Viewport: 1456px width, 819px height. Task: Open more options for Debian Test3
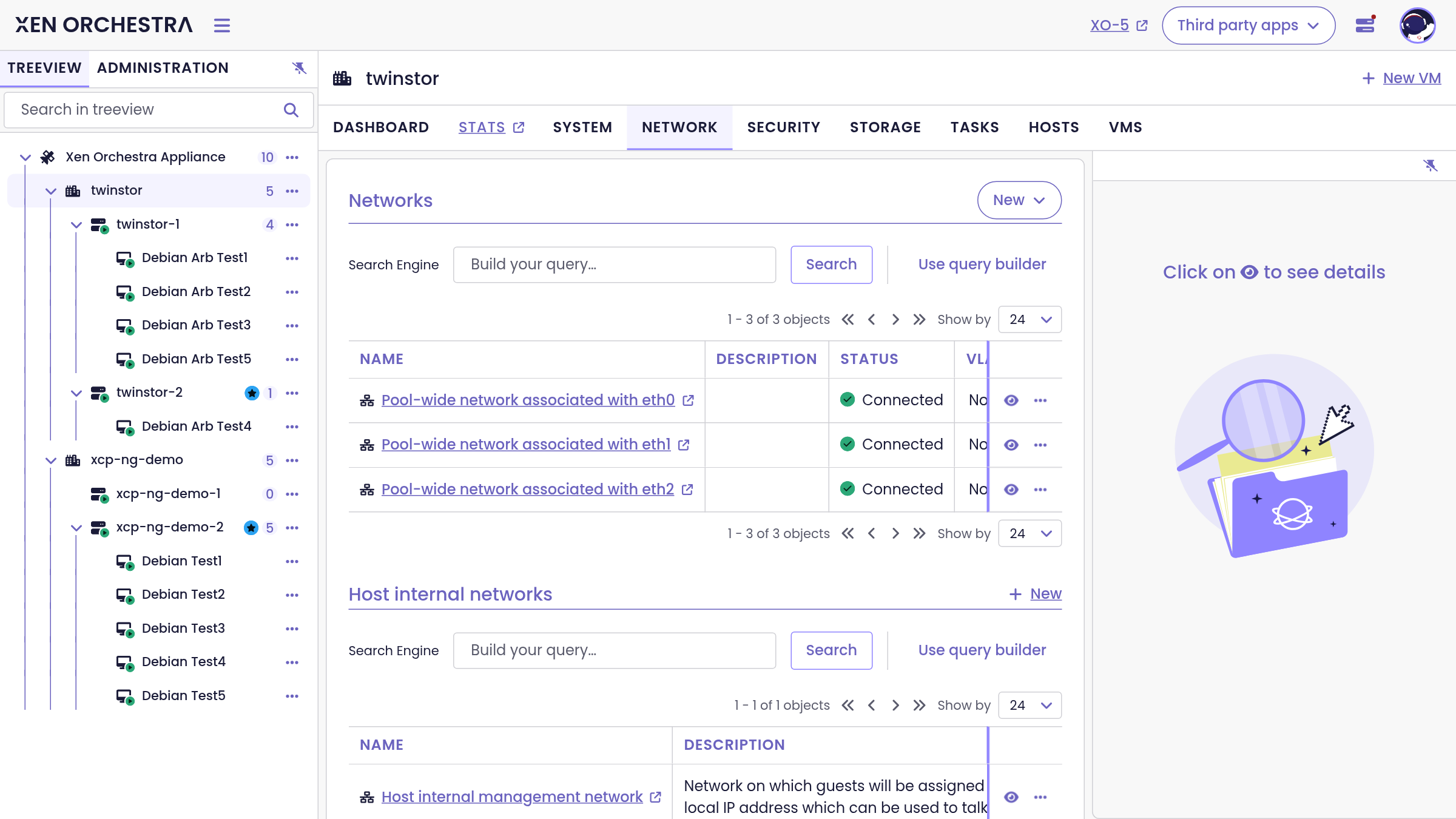tap(292, 629)
